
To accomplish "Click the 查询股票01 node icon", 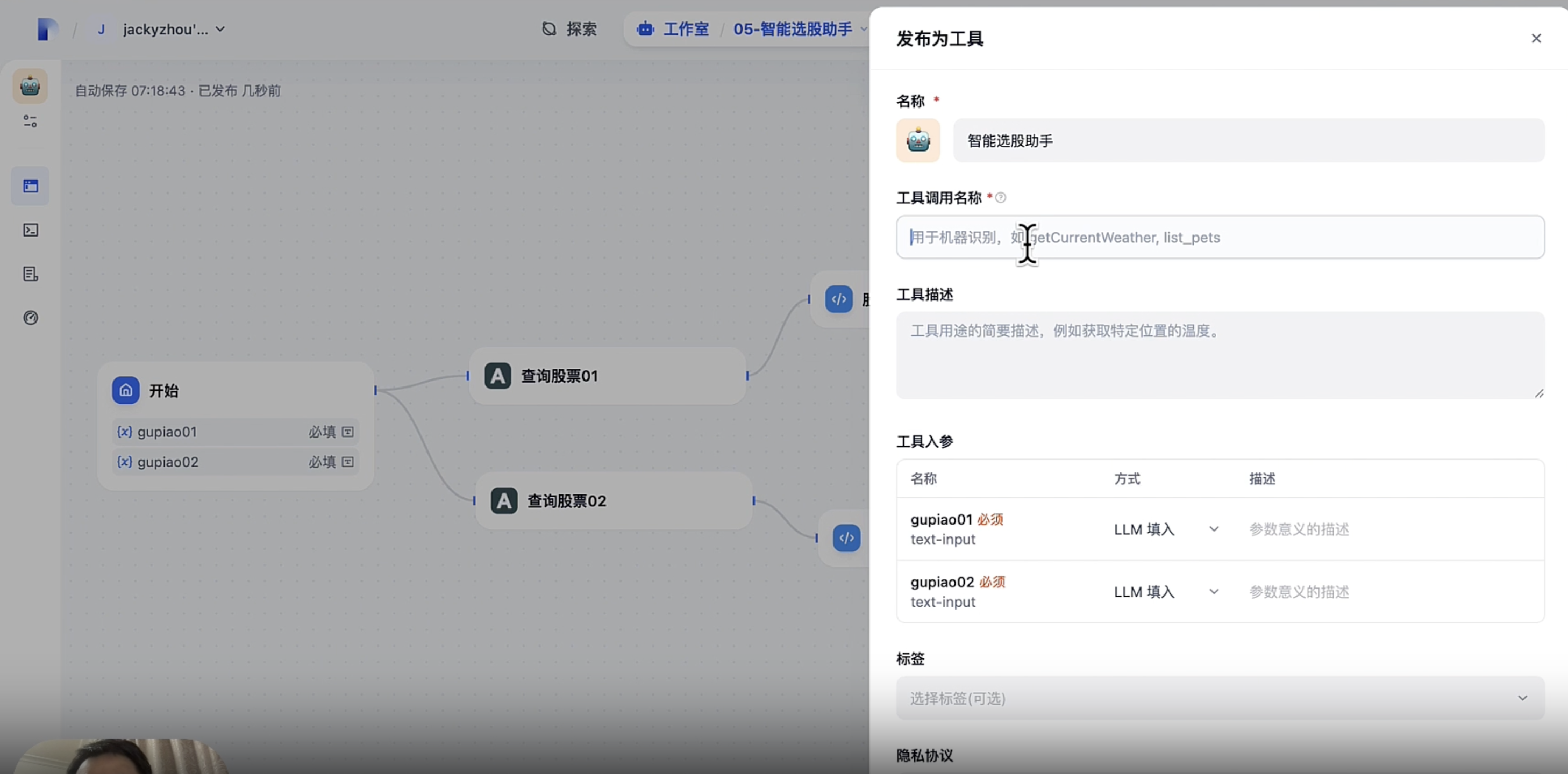I will click(497, 375).
